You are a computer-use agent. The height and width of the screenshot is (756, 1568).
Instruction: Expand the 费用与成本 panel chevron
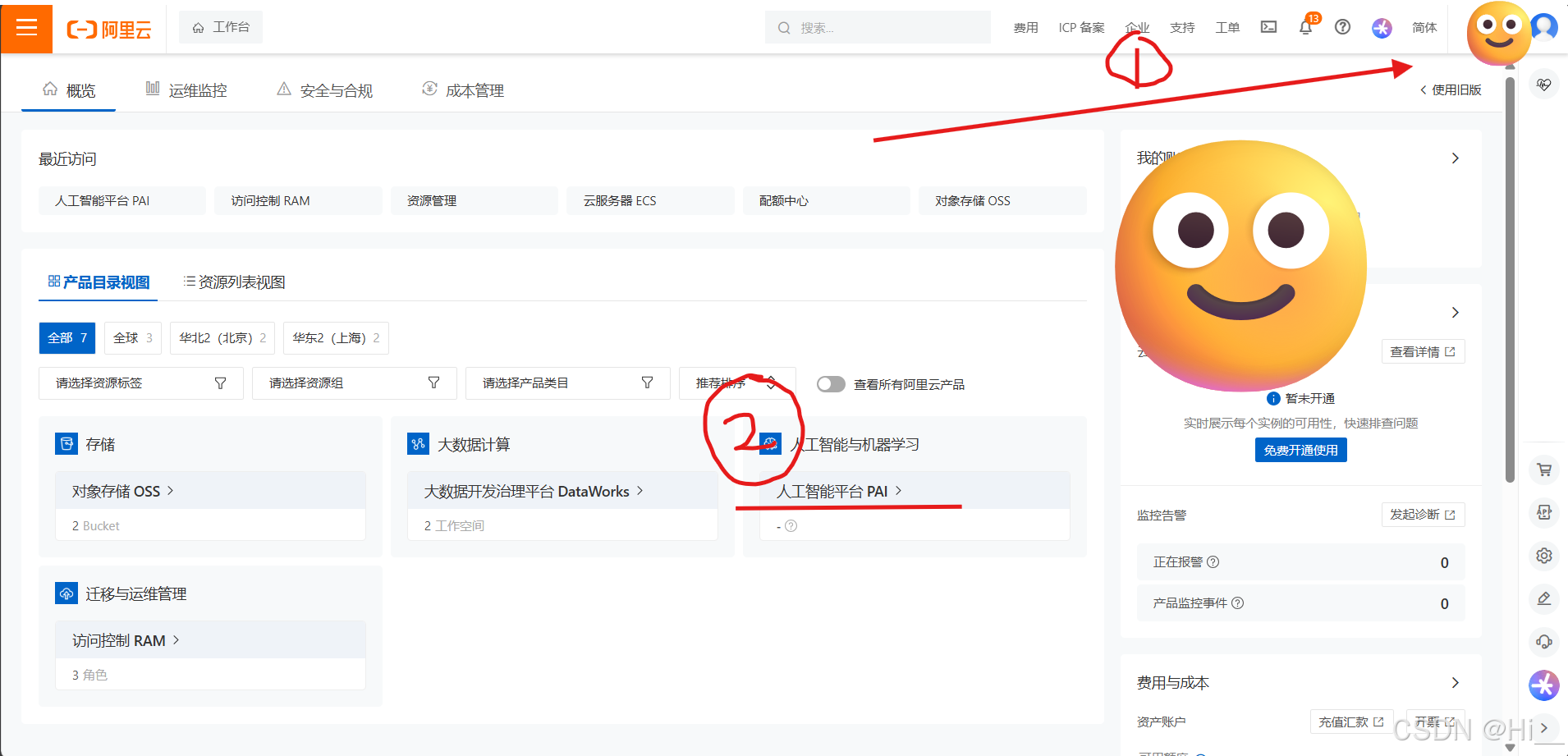[x=1455, y=683]
